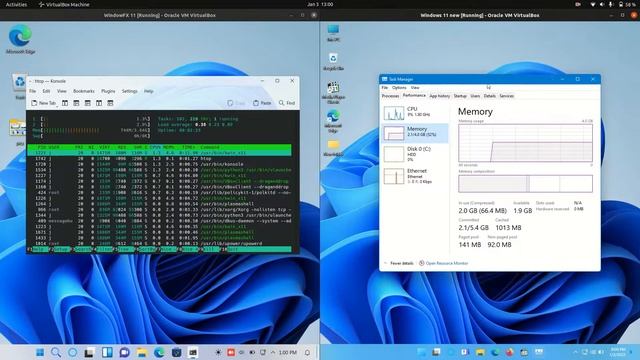Click File Explorer folder on WindowsFX taskbar
Image resolution: width=640 pixels, height=360 pixels.
pyautogui.click(x=142, y=352)
